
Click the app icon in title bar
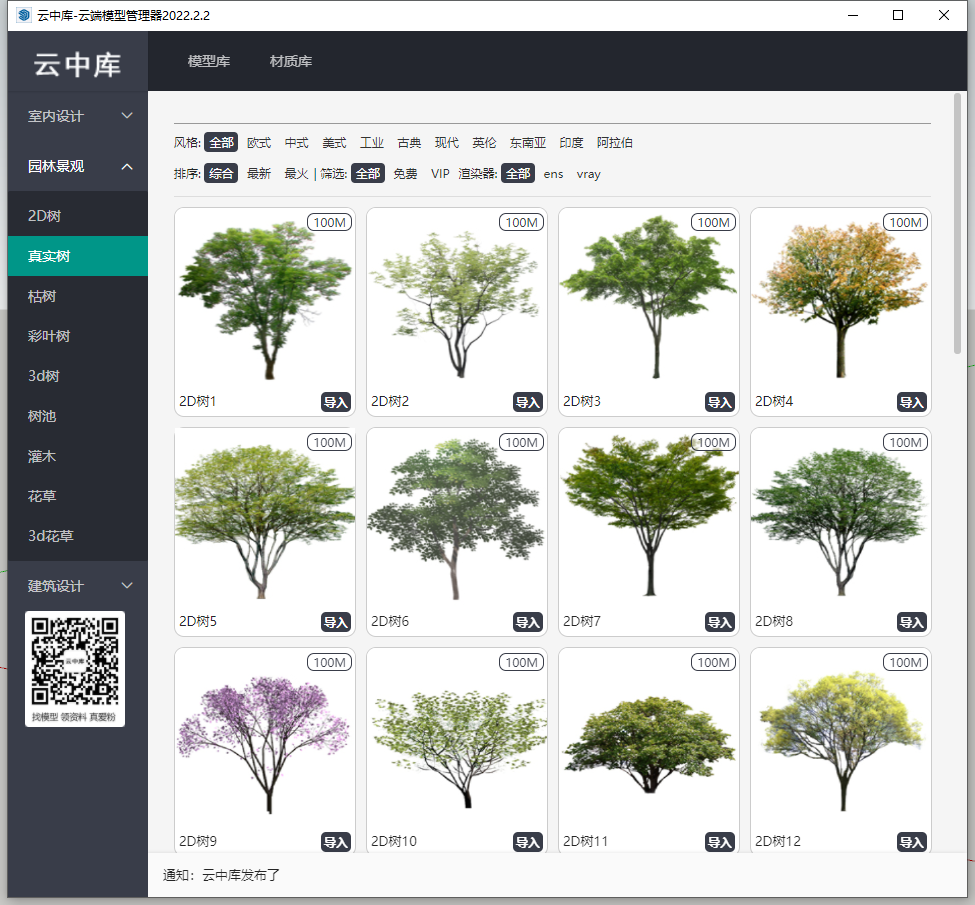[24, 15]
